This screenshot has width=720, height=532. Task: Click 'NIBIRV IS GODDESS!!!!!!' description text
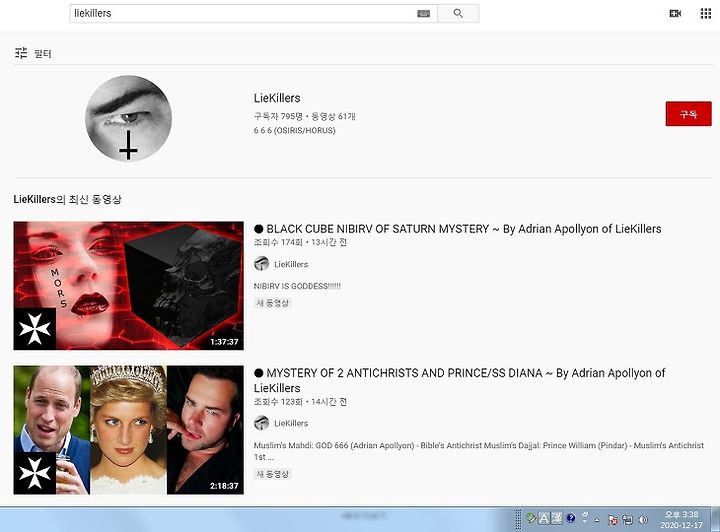297,286
